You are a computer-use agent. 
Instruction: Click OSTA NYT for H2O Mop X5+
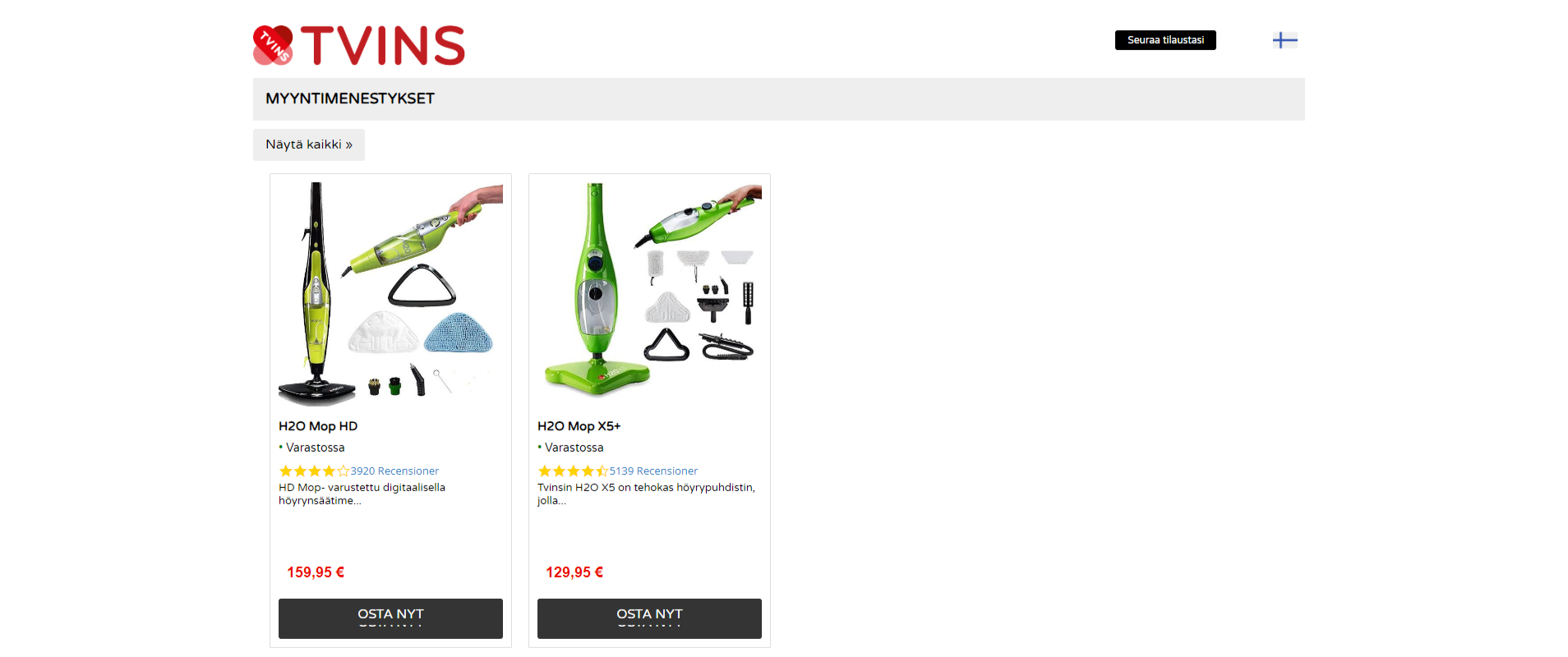click(x=649, y=618)
